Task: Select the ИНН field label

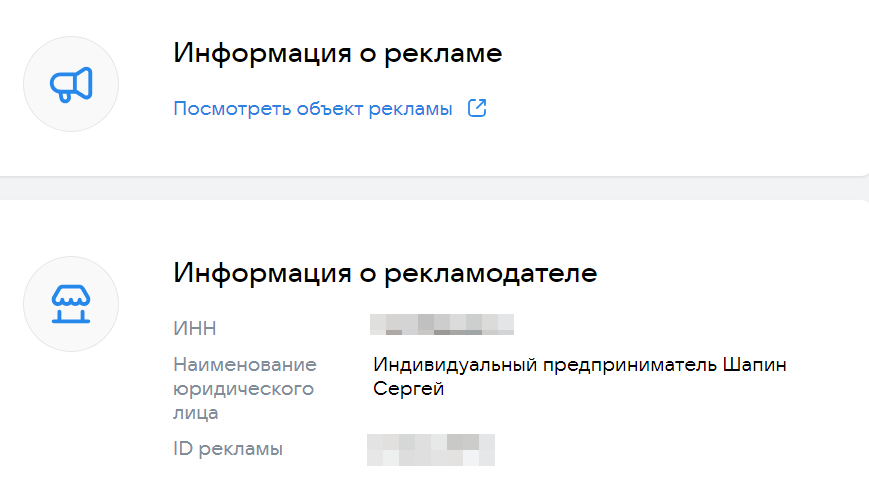Action: tap(195, 329)
